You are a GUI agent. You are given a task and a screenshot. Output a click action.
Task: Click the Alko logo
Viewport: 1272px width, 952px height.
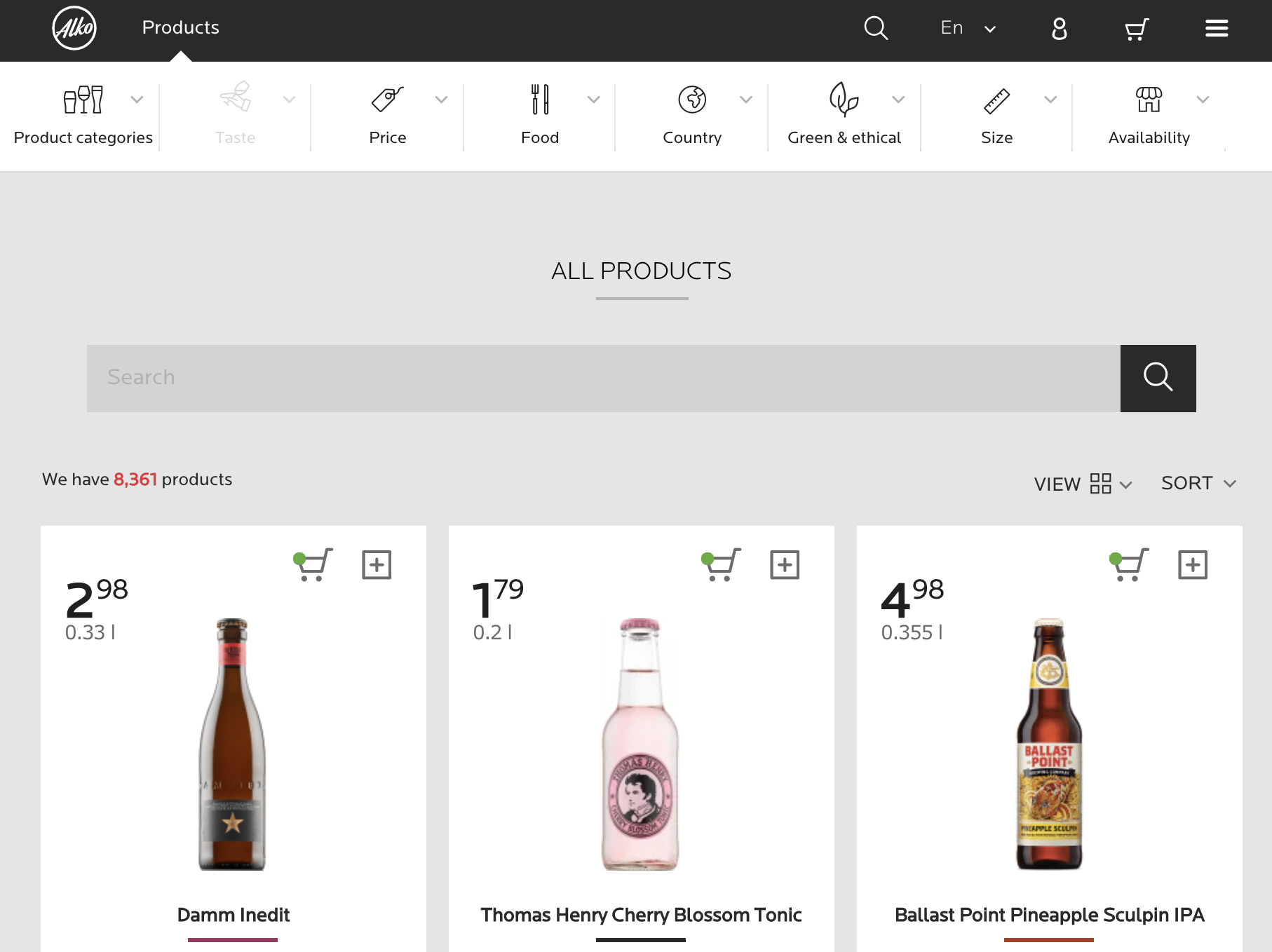click(x=74, y=28)
